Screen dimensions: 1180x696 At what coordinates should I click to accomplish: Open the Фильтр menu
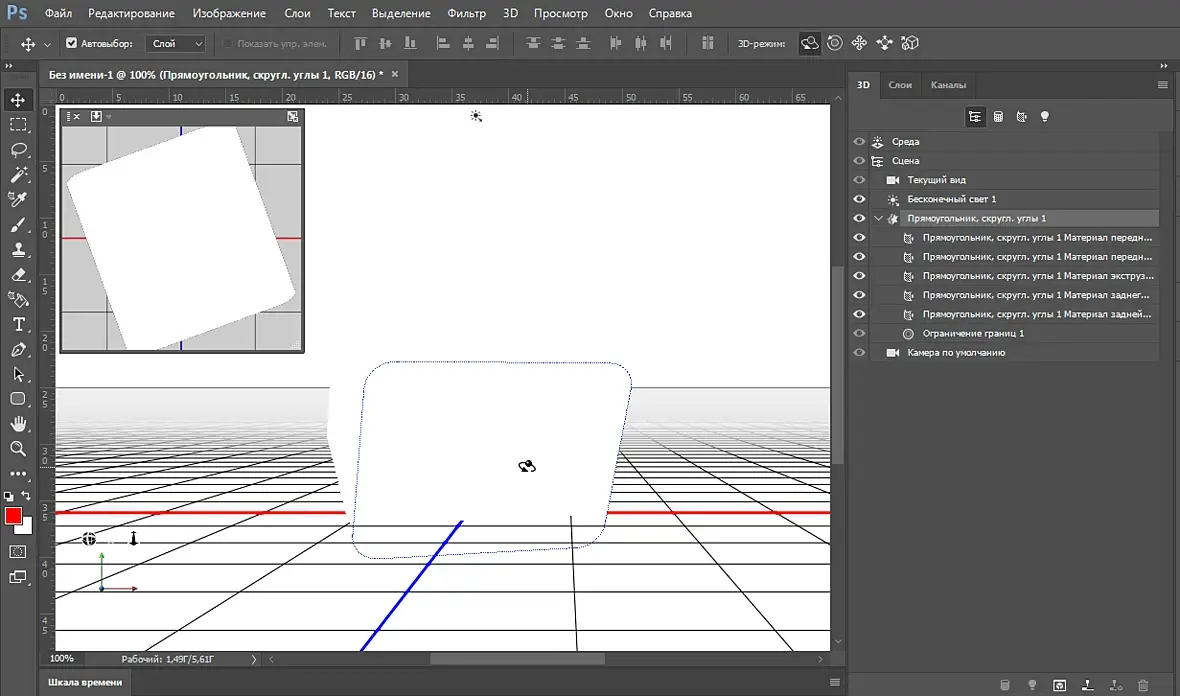pos(466,14)
